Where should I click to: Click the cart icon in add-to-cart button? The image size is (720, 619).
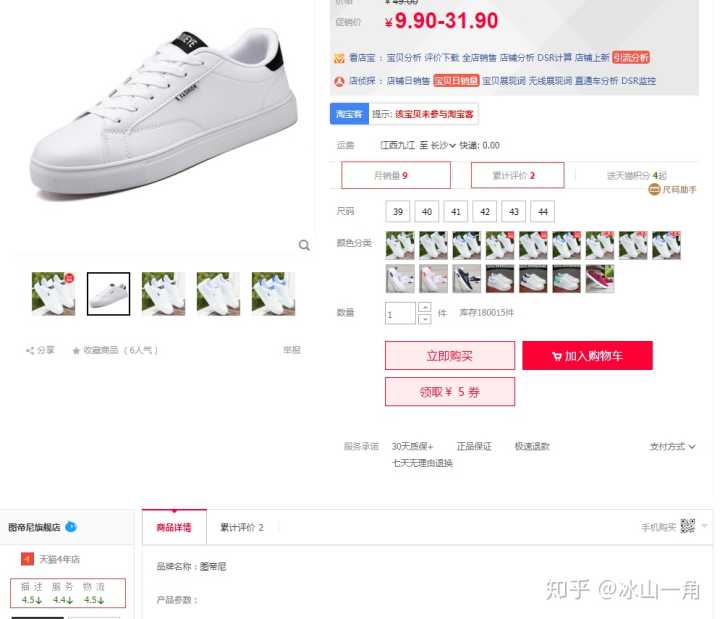pyautogui.click(x=557, y=356)
